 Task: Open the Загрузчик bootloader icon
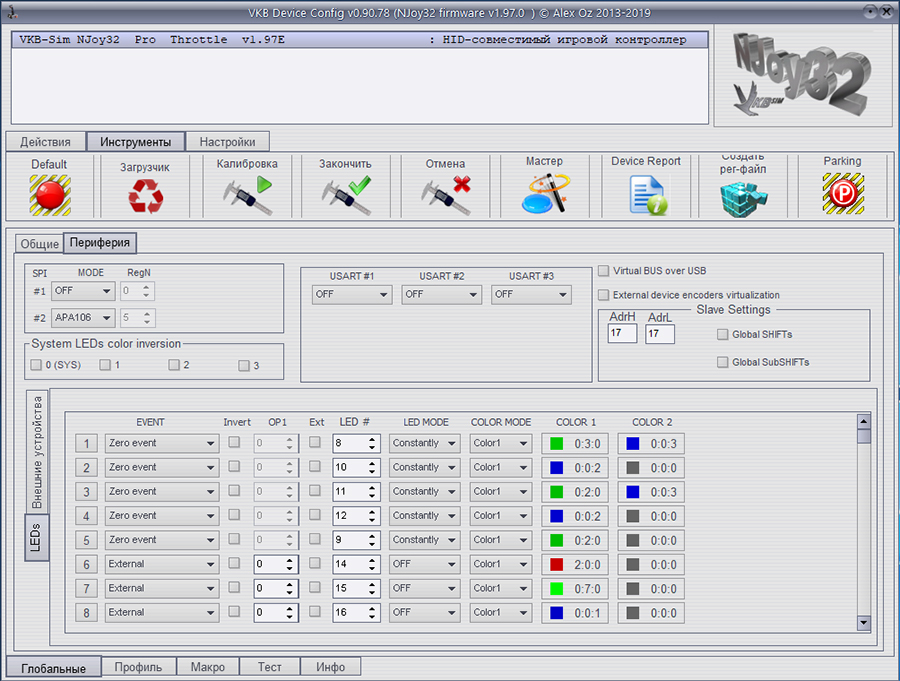pyautogui.click(x=144, y=196)
